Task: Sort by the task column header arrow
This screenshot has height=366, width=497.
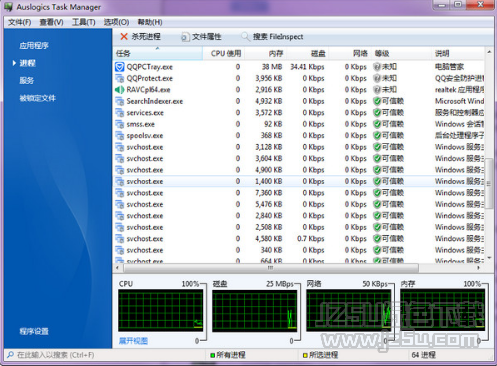Action: [157, 49]
